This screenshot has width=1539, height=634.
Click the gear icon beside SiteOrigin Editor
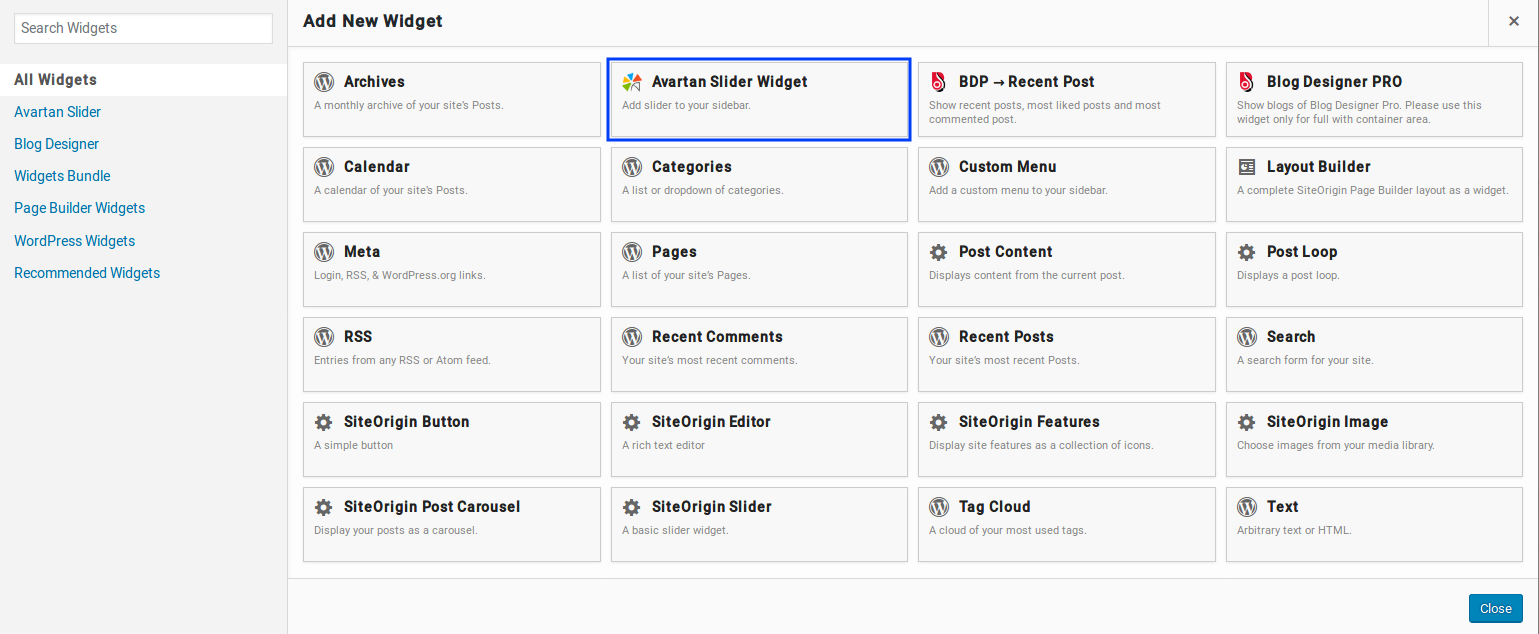[x=632, y=422]
